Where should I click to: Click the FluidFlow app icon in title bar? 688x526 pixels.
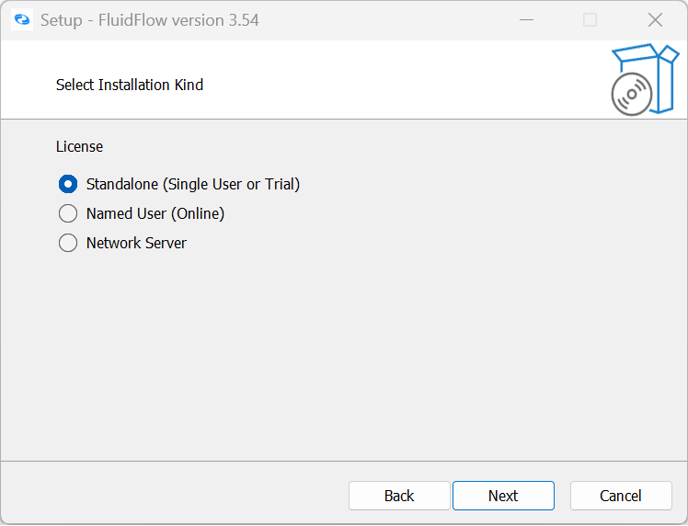[22, 20]
